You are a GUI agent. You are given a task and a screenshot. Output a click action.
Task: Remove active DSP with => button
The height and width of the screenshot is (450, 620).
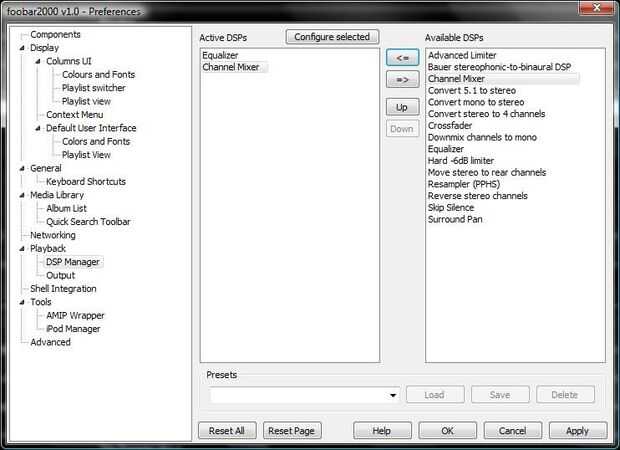[x=402, y=79]
